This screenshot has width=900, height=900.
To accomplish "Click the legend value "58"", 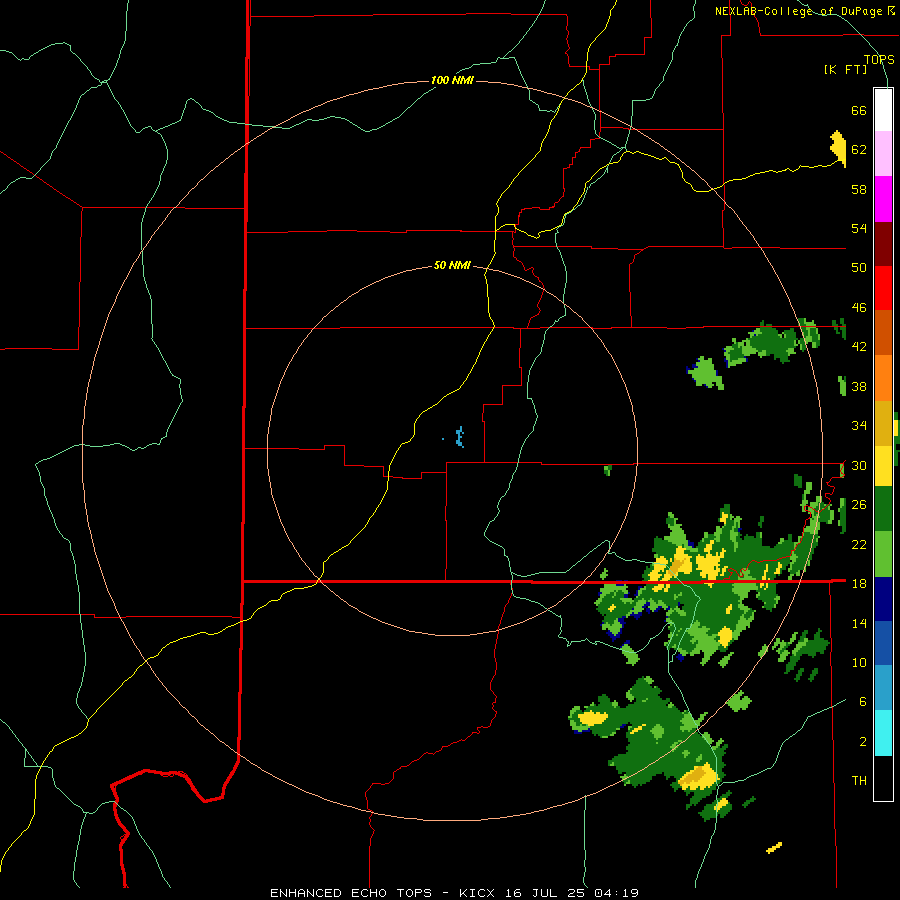I will pos(859,189).
